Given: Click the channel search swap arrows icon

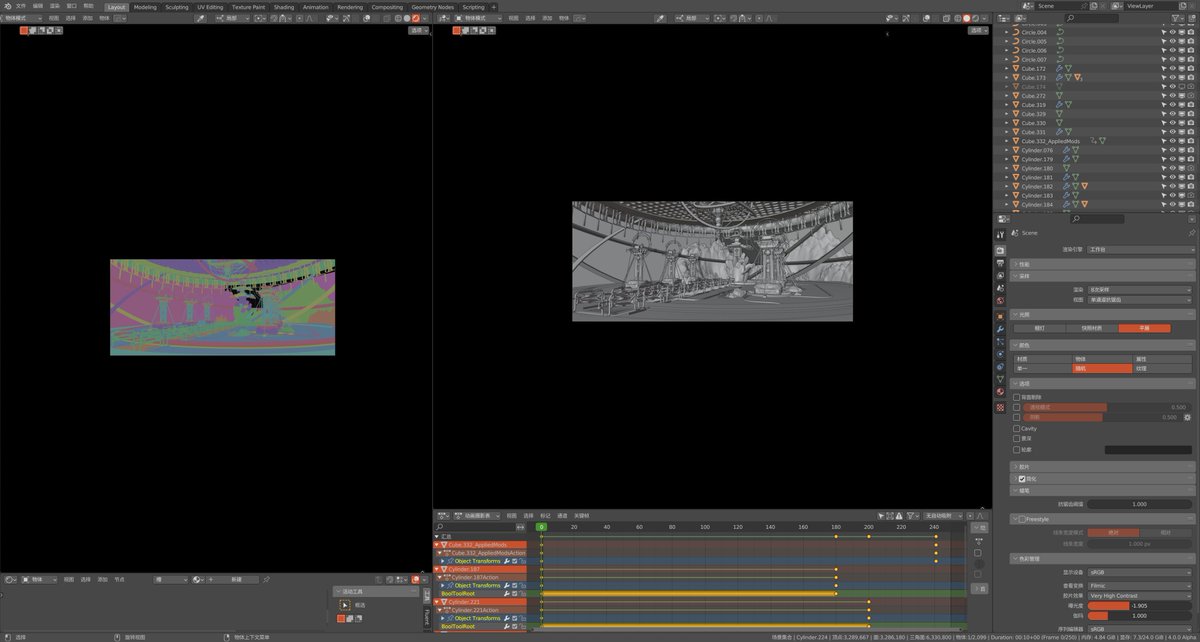Looking at the screenshot, I should click(520, 527).
